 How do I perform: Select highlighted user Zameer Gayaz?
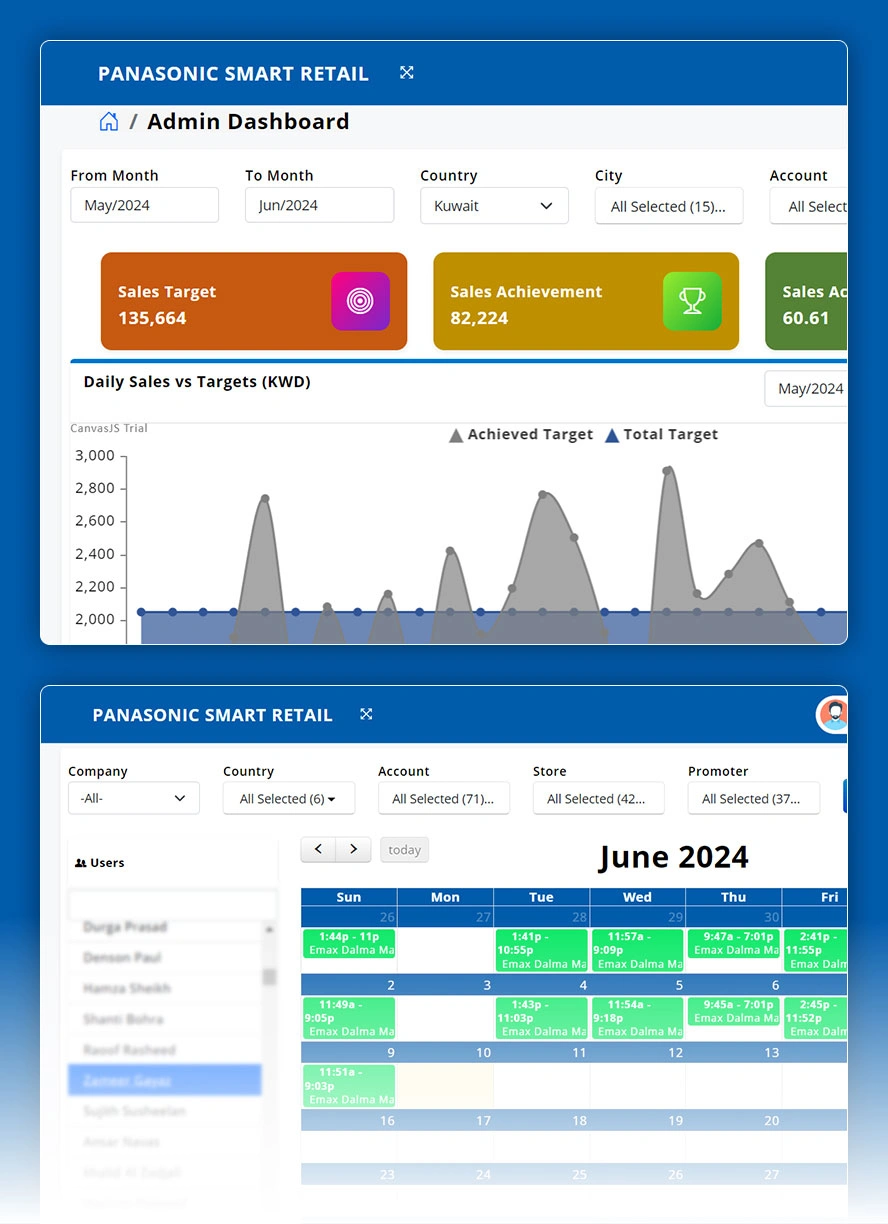point(164,1080)
